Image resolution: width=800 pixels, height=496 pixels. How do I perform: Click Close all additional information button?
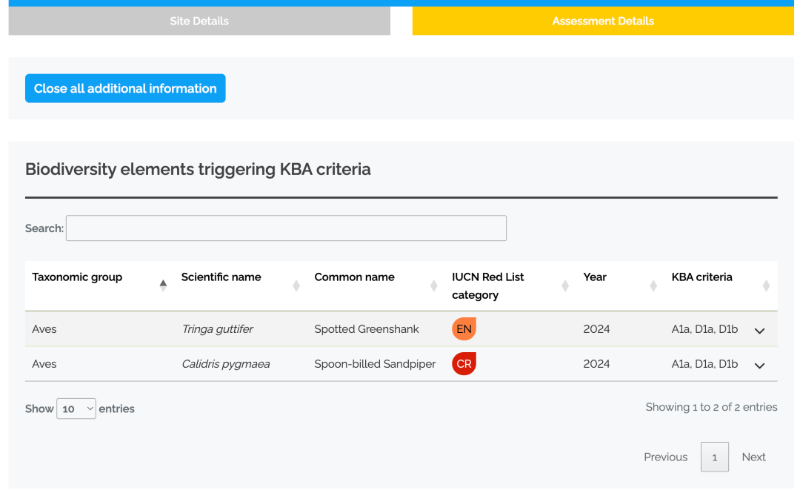tap(125, 88)
